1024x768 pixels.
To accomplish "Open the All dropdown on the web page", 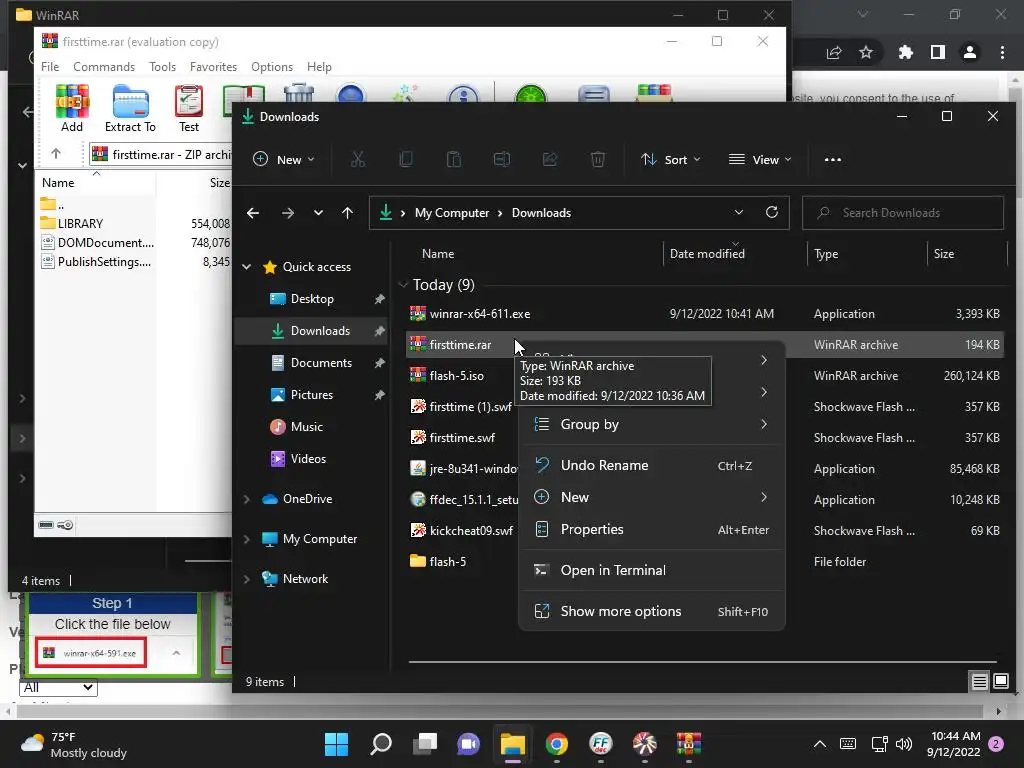I will tap(58, 688).
